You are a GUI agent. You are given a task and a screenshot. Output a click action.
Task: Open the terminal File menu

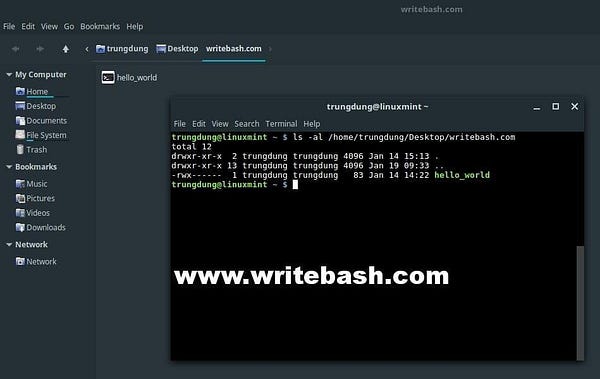pos(179,124)
